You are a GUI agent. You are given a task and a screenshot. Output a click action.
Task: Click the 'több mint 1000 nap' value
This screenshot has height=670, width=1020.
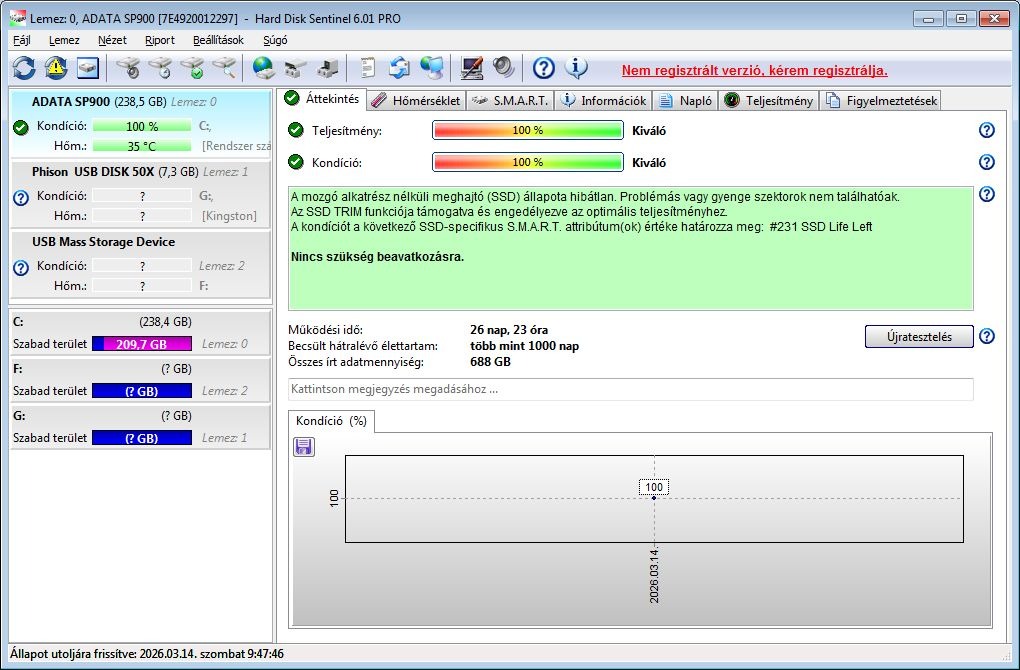pyautogui.click(x=524, y=346)
